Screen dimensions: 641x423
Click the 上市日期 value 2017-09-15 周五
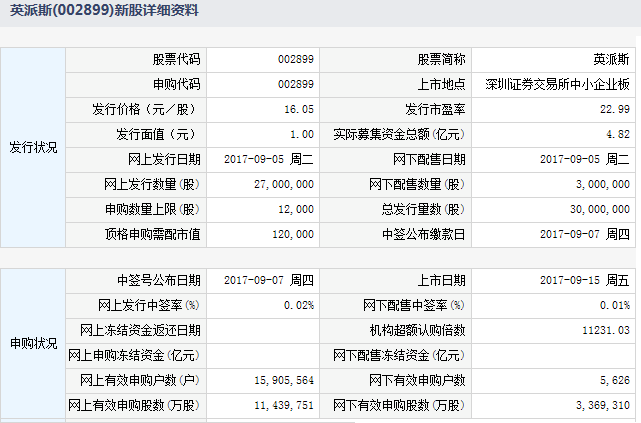[x=584, y=280]
